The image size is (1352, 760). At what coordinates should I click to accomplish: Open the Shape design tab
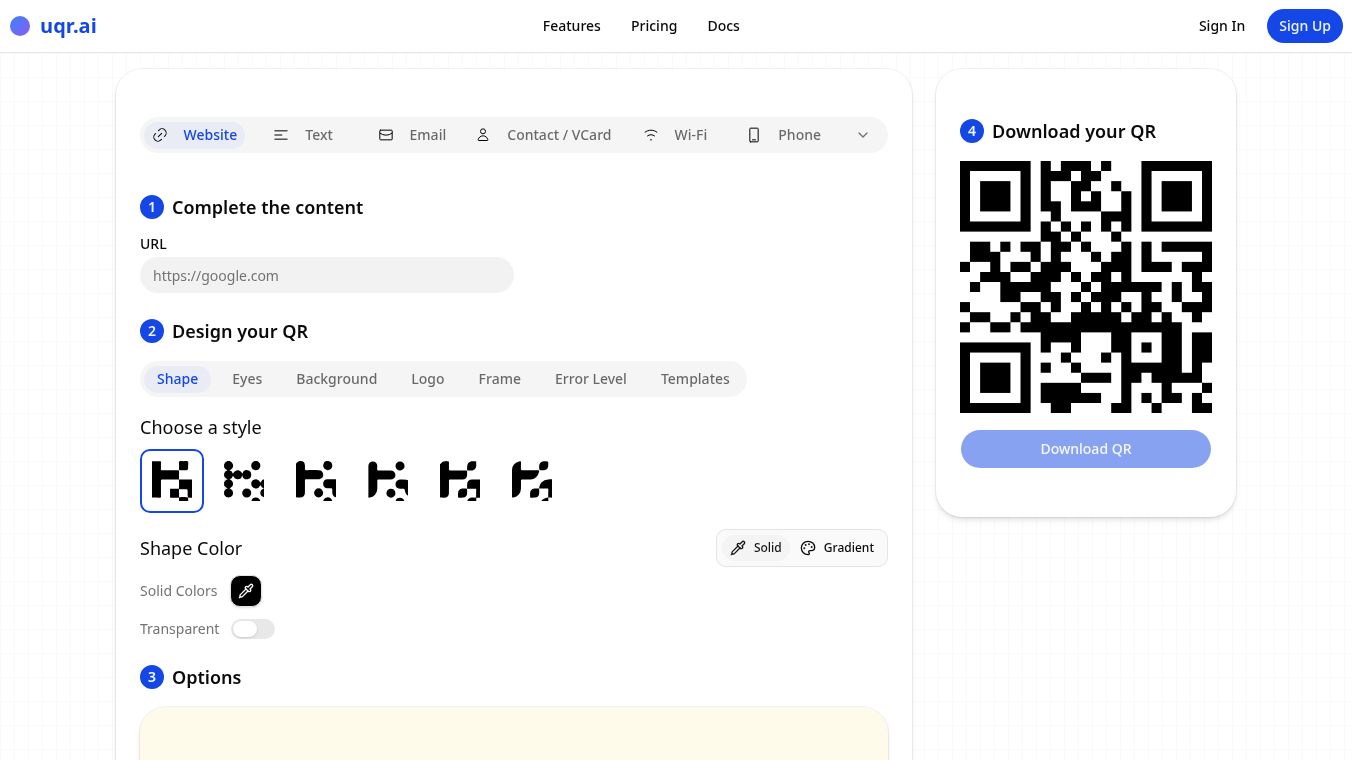tap(177, 379)
